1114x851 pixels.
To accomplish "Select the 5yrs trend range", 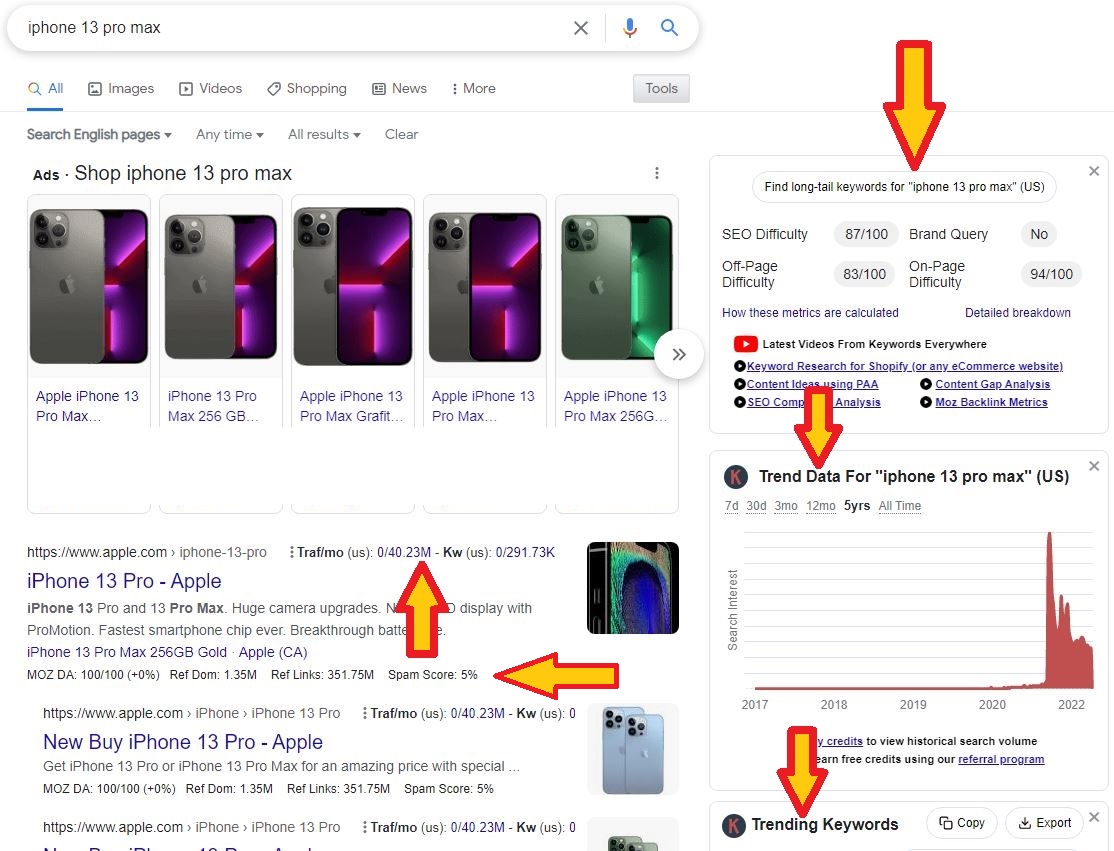I will 857,506.
